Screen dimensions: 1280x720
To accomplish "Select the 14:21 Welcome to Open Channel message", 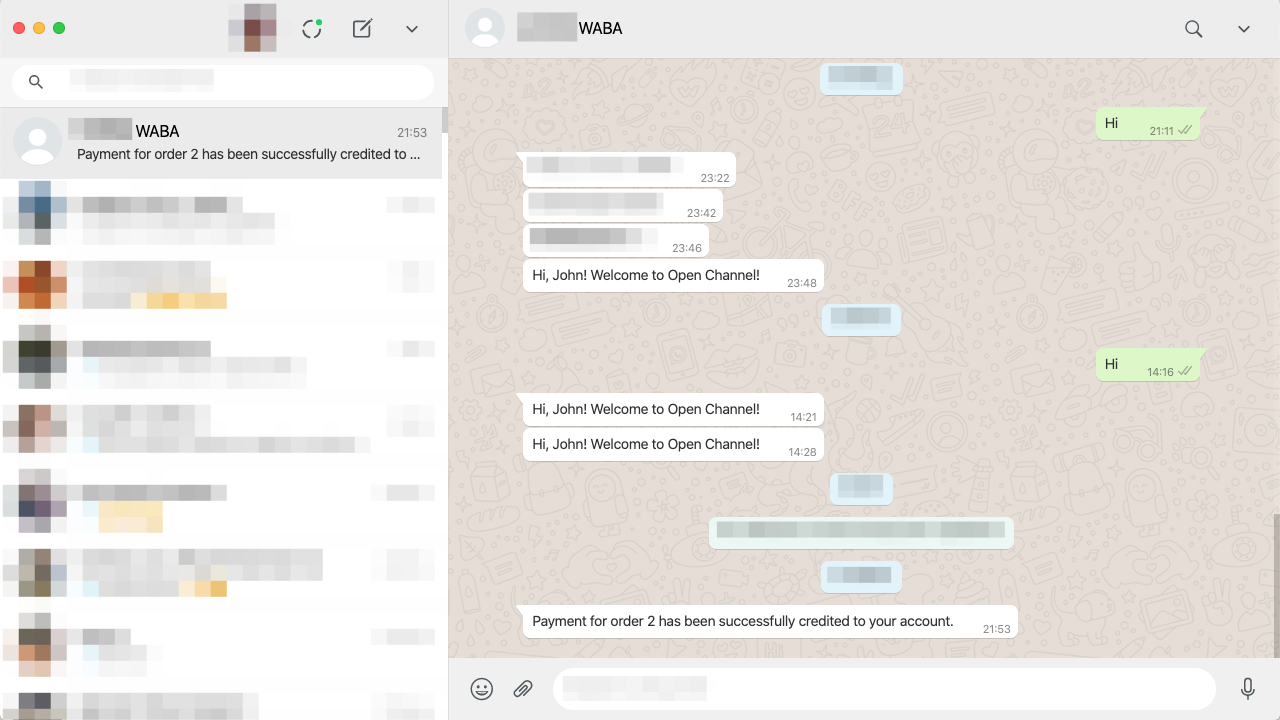I will [673, 410].
